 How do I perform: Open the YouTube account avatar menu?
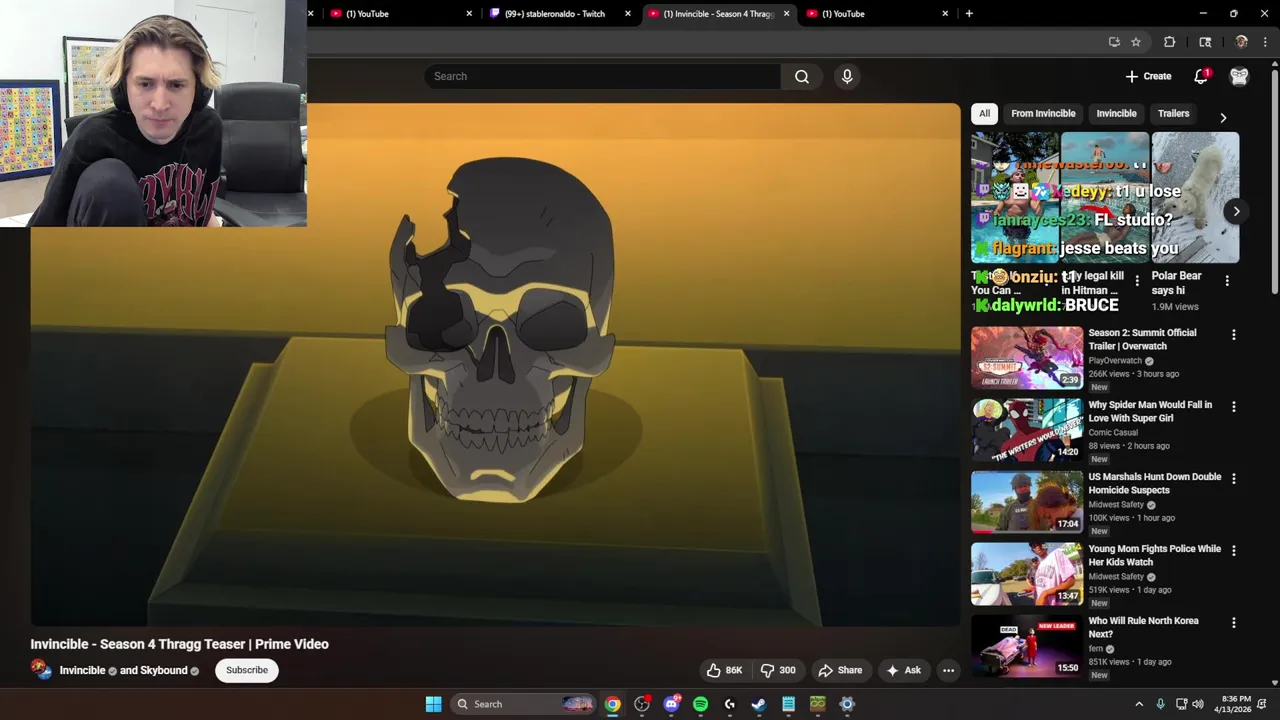[x=1239, y=76]
